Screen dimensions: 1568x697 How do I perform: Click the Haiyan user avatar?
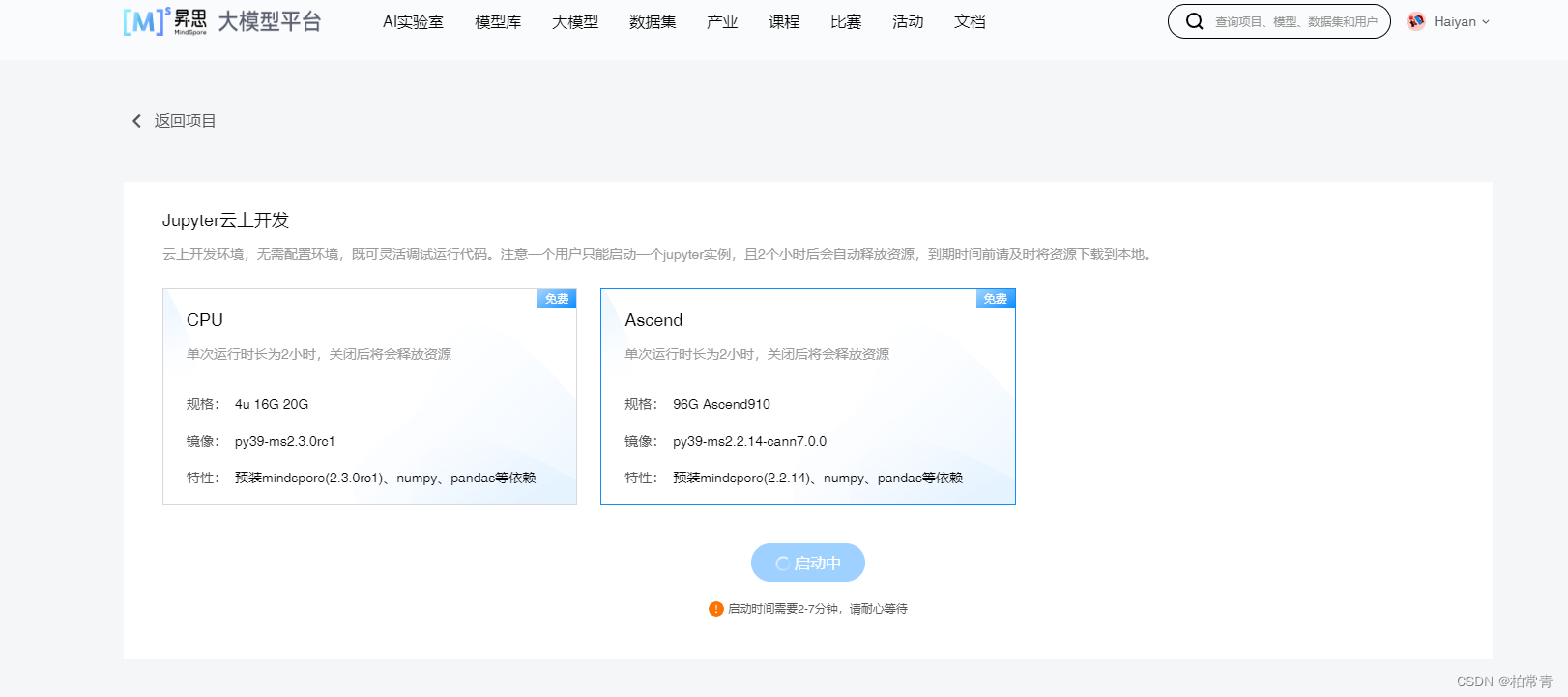click(x=1416, y=21)
